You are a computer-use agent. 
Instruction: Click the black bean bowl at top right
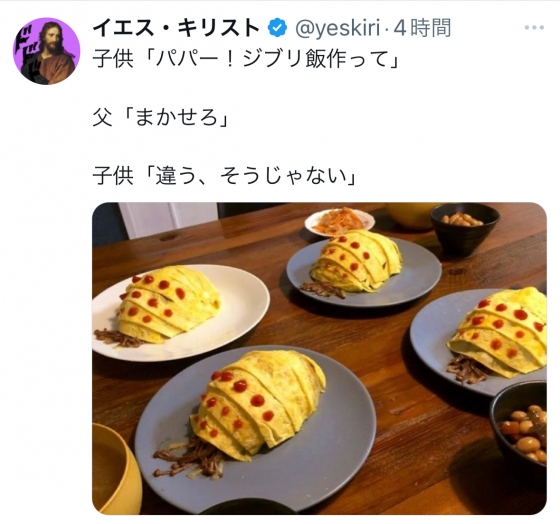465,228
